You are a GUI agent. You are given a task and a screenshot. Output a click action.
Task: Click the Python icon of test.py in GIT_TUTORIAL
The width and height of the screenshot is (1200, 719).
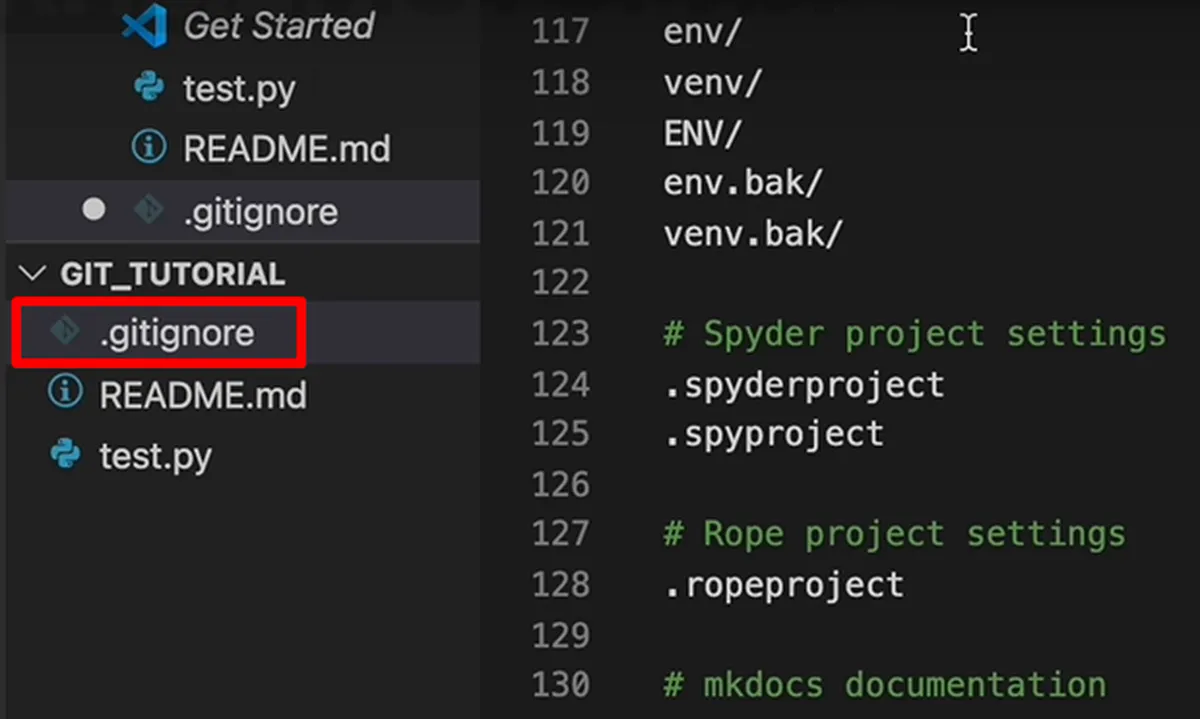pos(66,456)
